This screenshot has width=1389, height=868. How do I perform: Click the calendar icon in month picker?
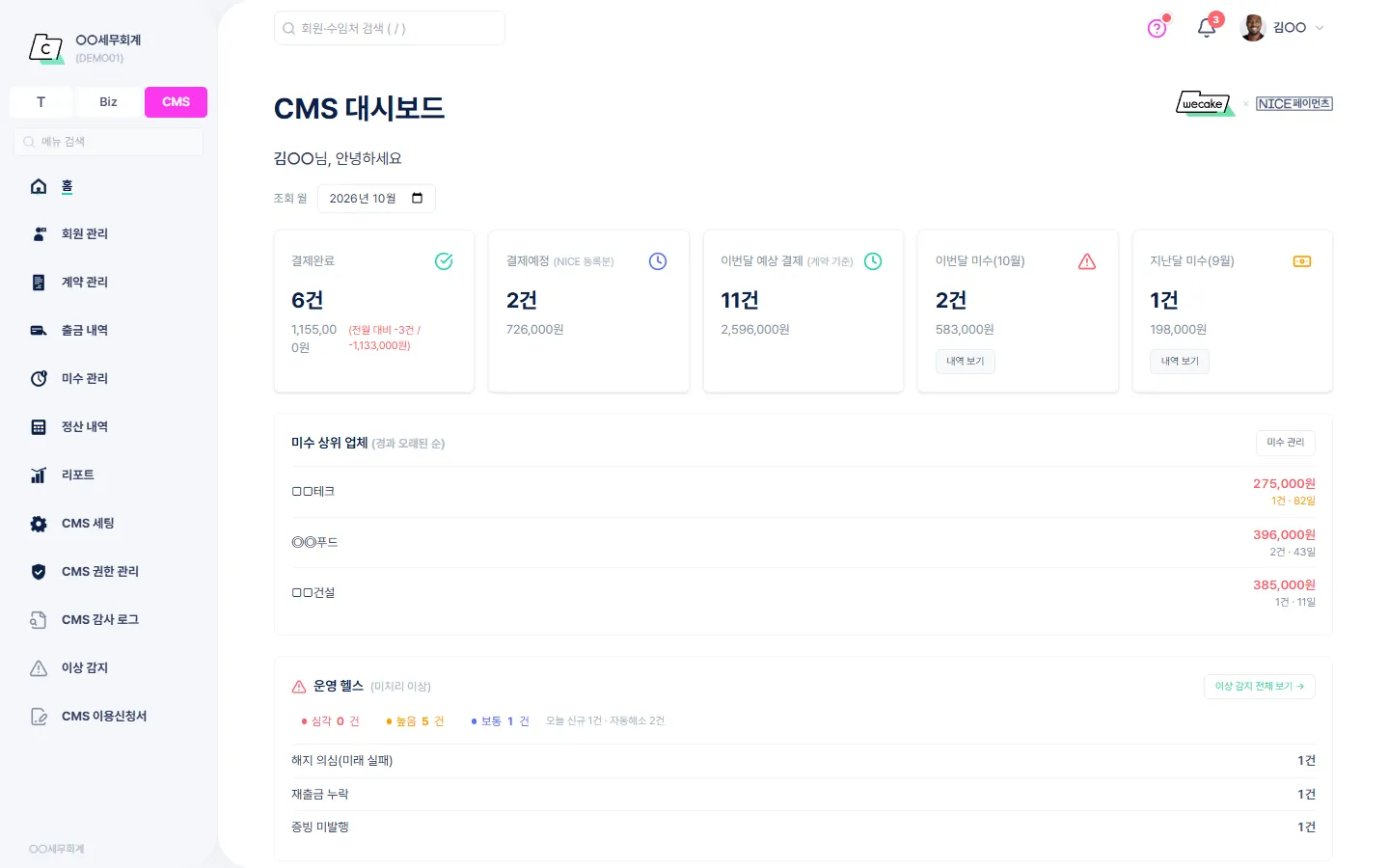pos(418,198)
